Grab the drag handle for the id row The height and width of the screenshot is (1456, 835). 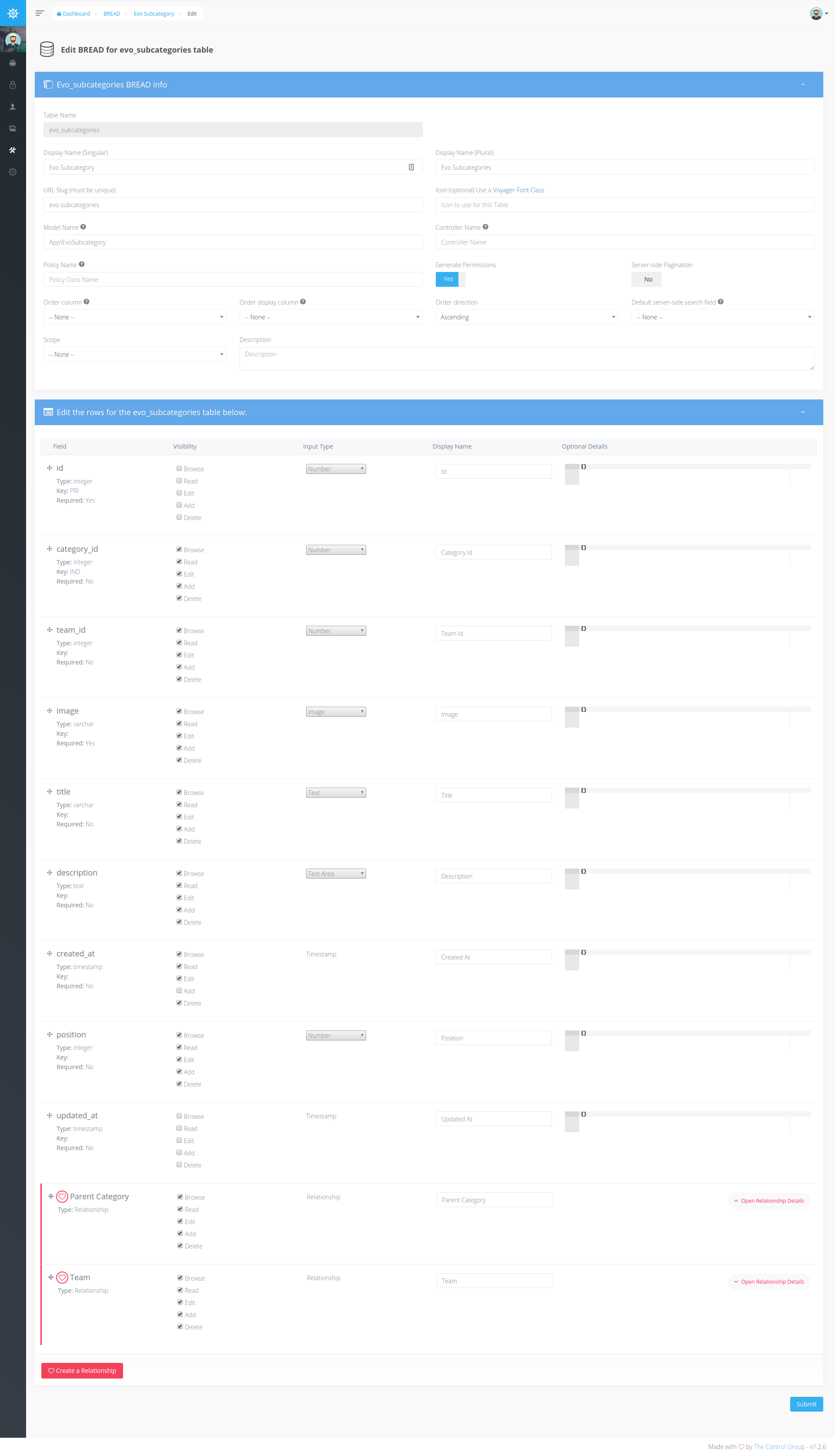pyautogui.click(x=49, y=468)
